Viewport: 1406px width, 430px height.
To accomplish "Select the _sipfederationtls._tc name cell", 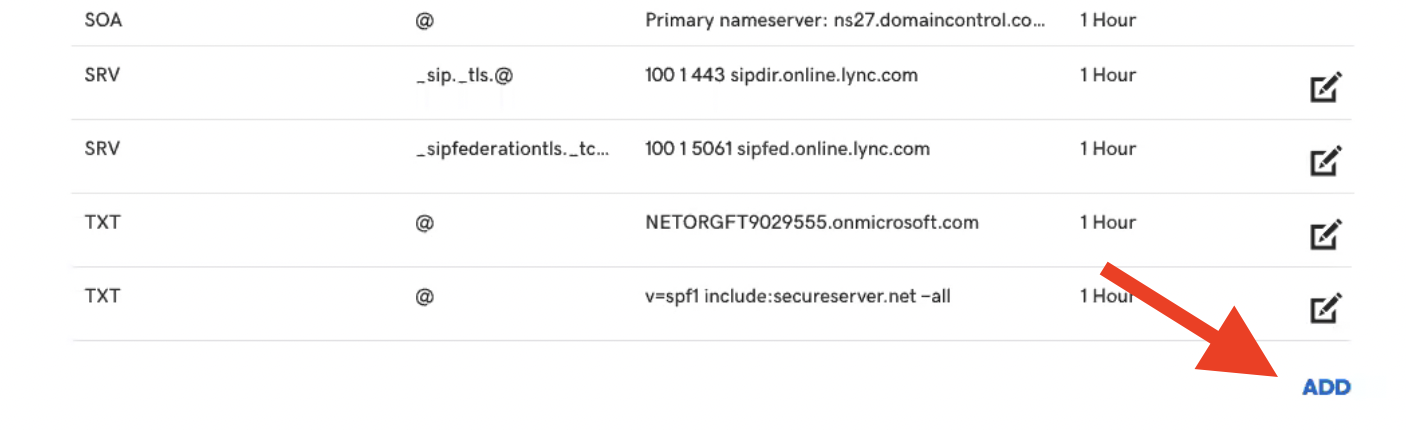I will pyautogui.click(x=512, y=149).
